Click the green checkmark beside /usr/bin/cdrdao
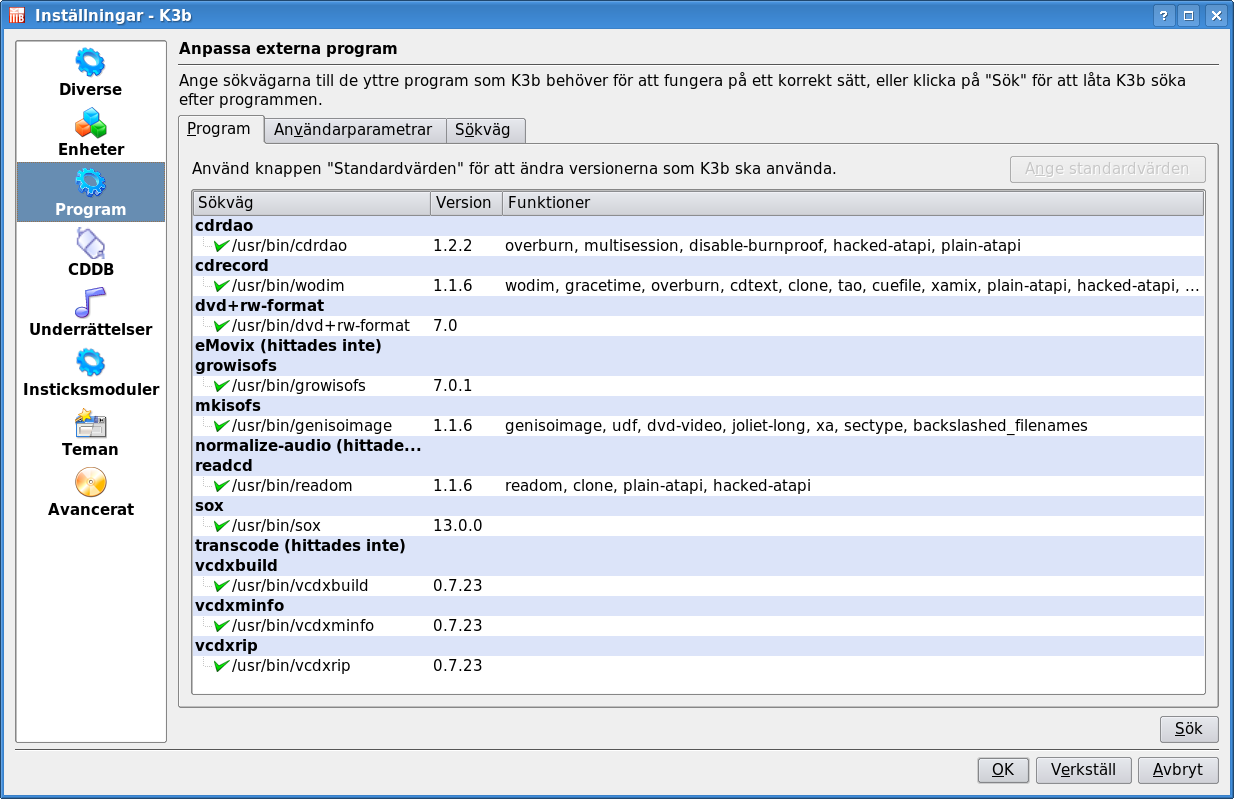The image size is (1234, 799). (x=221, y=245)
